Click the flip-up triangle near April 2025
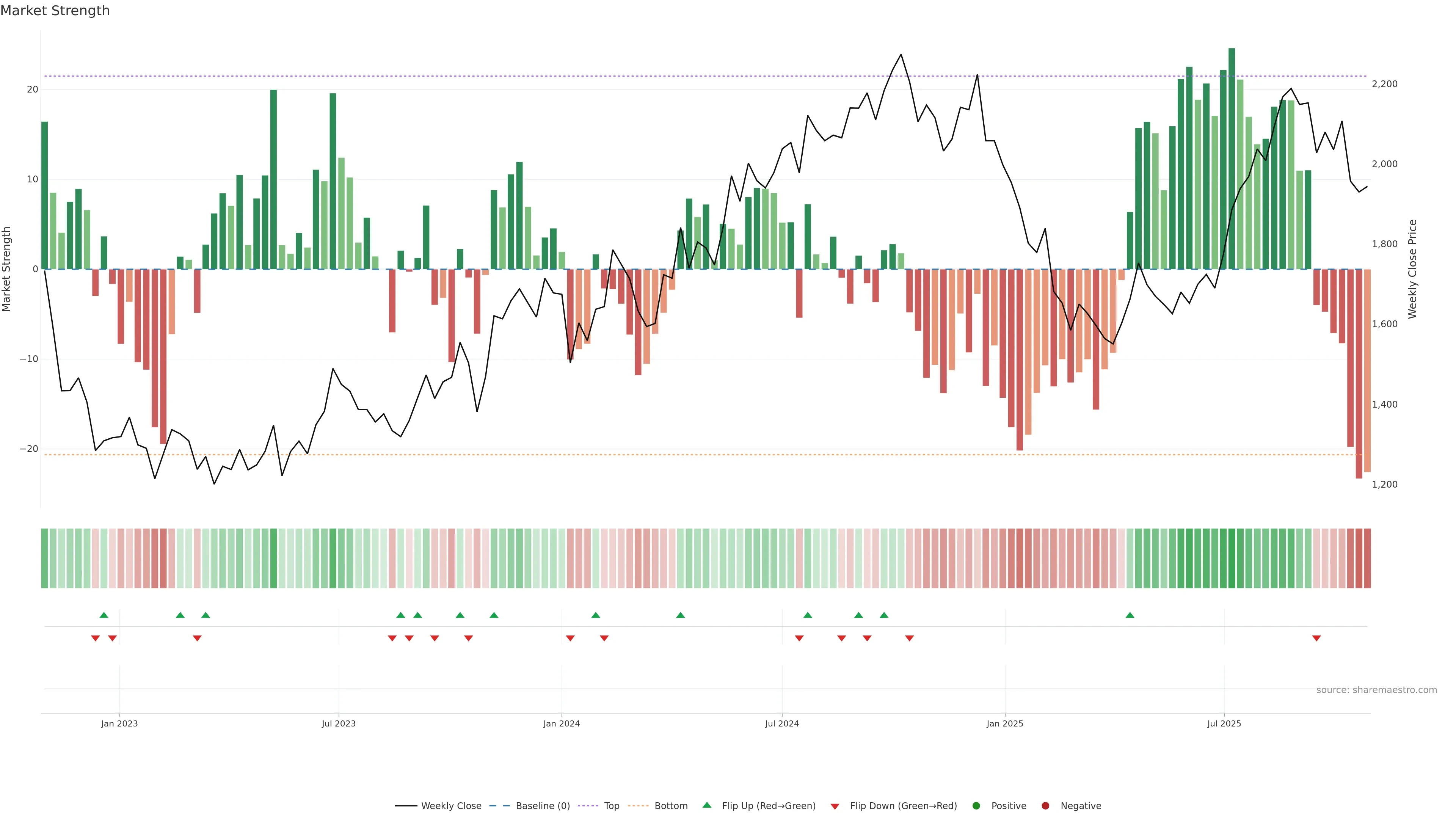The width and height of the screenshot is (1456, 819). point(1130,615)
